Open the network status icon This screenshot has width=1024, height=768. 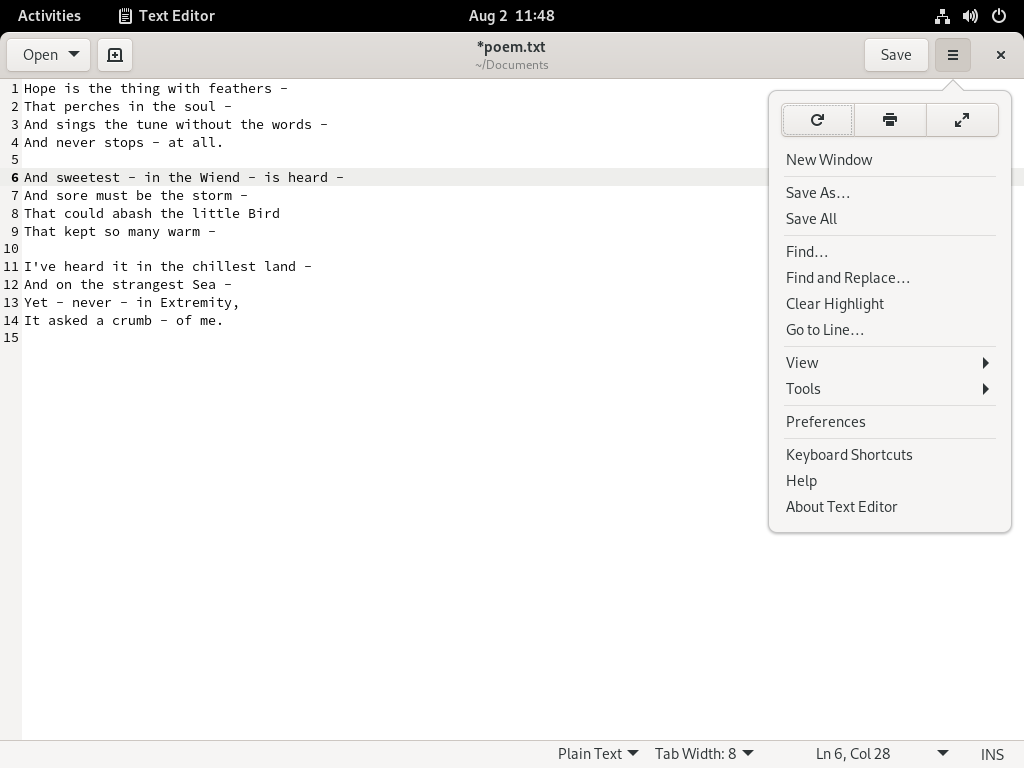(942, 16)
